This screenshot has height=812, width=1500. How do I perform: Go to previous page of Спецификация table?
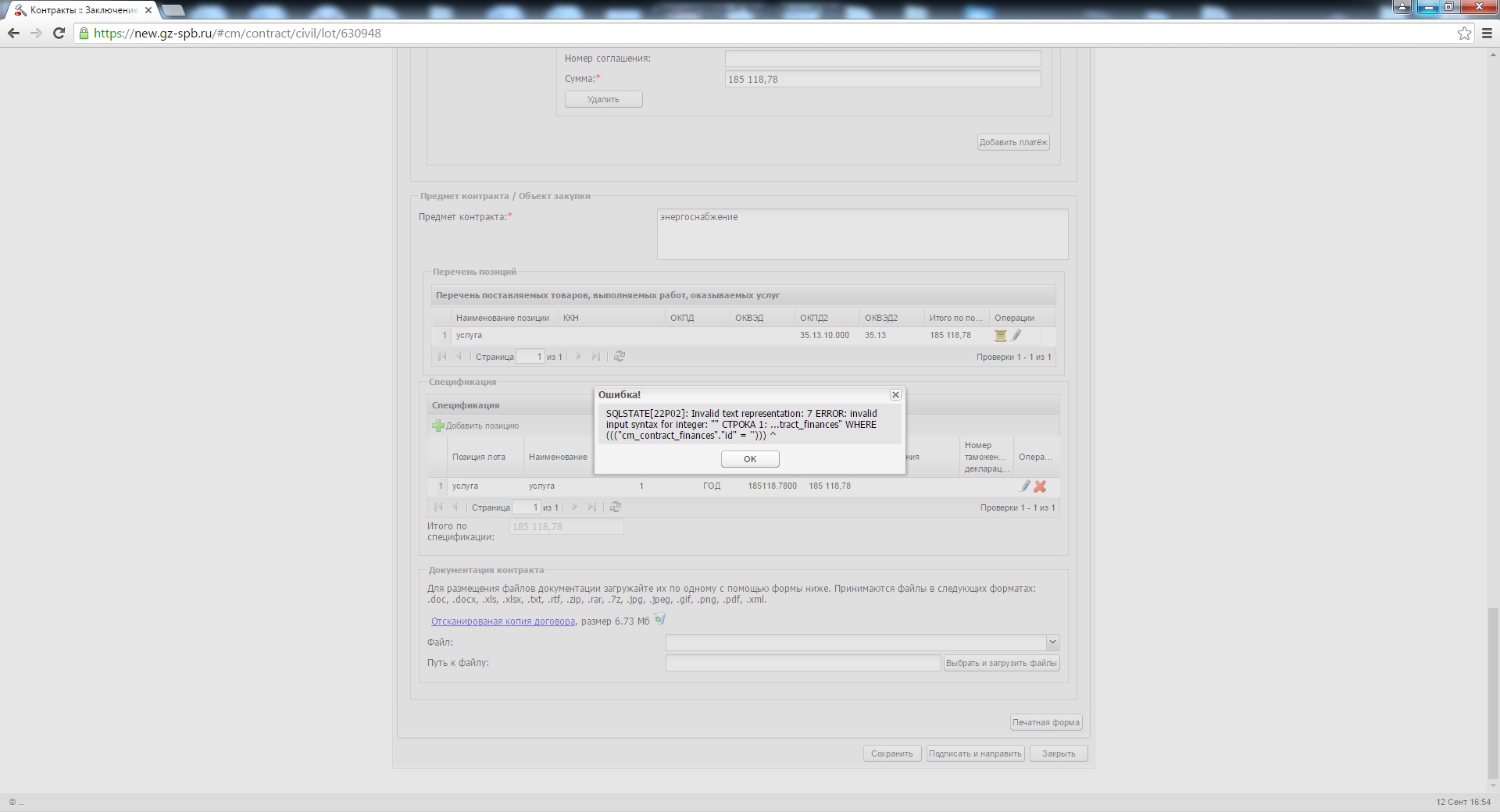pos(455,507)
